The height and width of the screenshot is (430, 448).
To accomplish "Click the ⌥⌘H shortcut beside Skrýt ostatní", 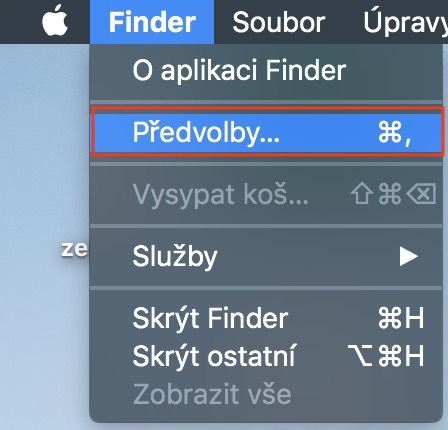I will [386, 356].
